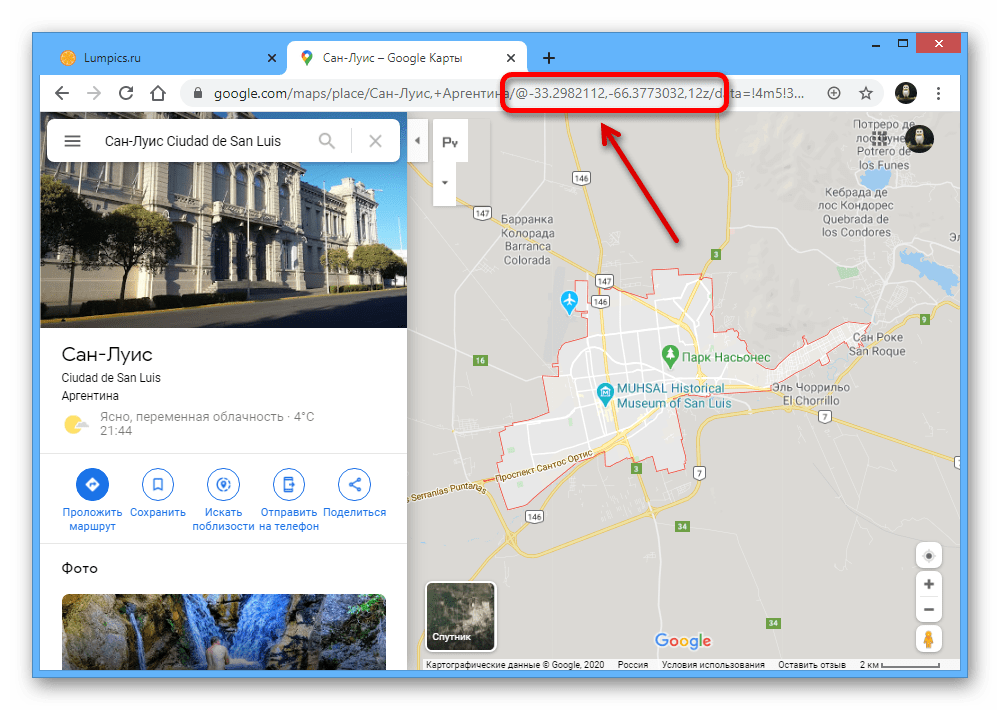Click the search magnifier icon

click(x=327, y=141)
